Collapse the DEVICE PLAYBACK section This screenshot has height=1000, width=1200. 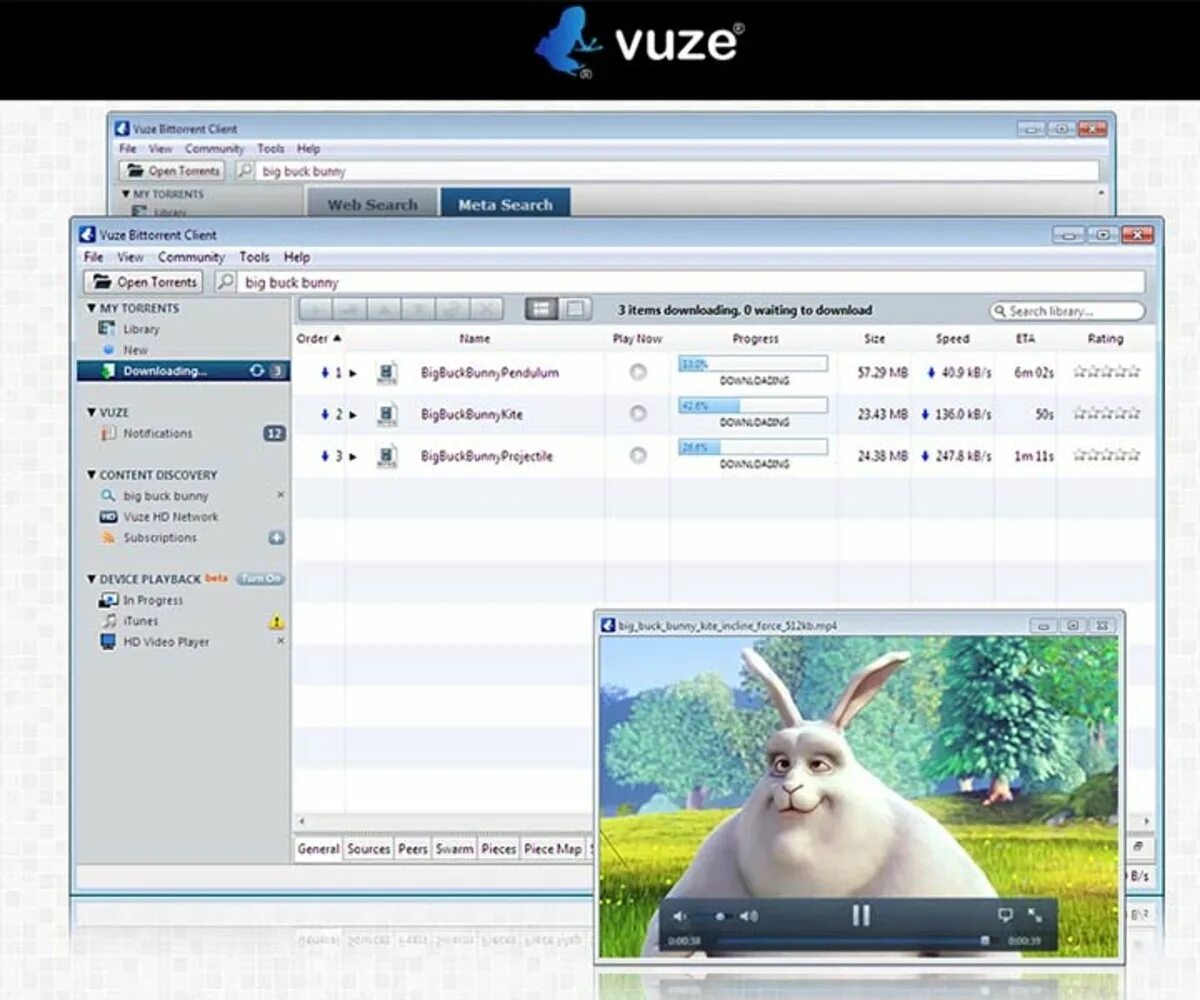coord(92,579)
